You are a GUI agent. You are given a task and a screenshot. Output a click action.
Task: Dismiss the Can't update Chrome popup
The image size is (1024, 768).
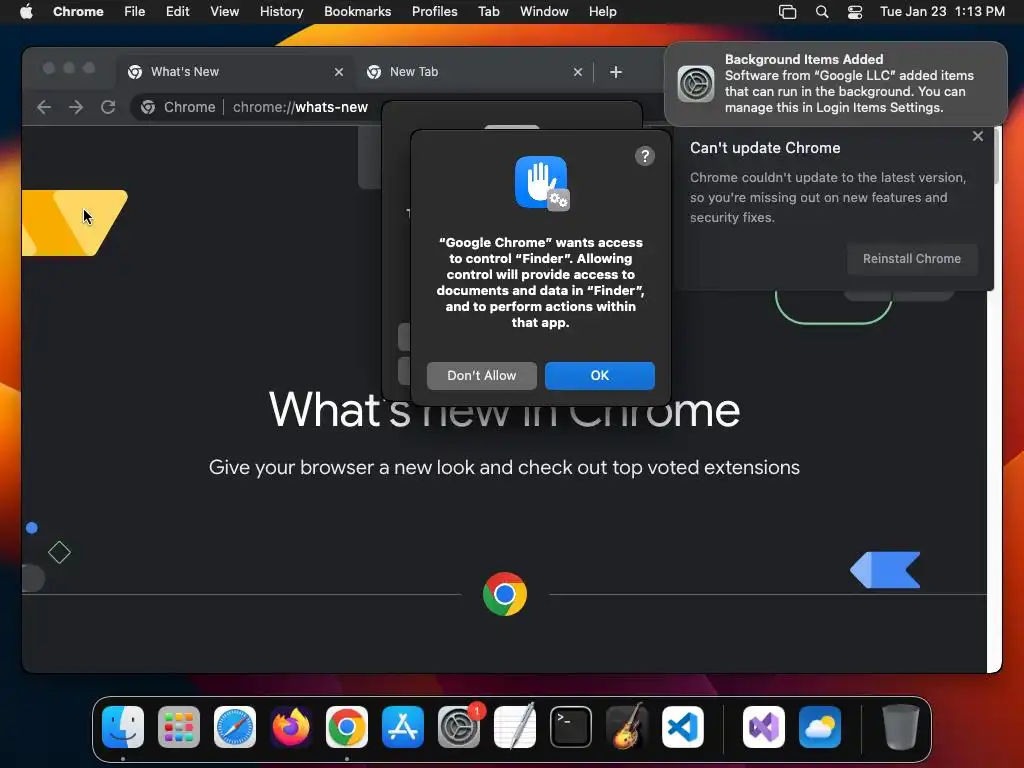click(978, 136)
